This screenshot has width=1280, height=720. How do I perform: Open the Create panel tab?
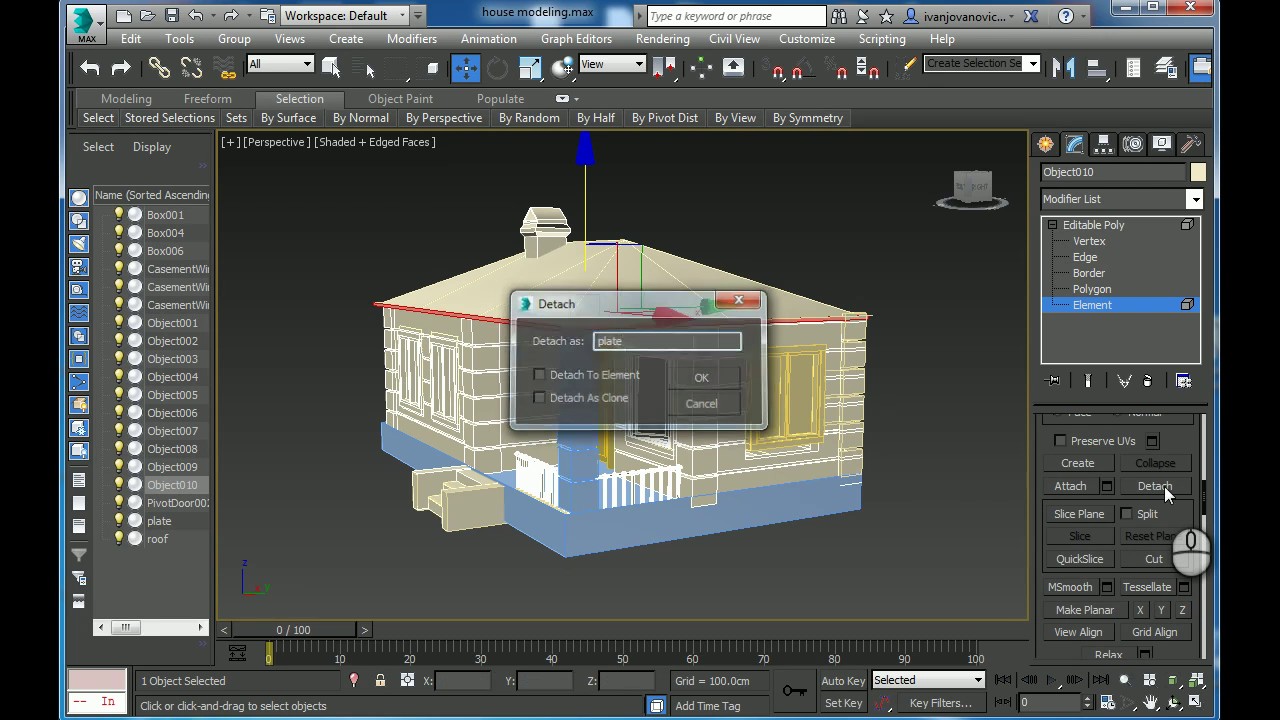(x=1045, y=144)
